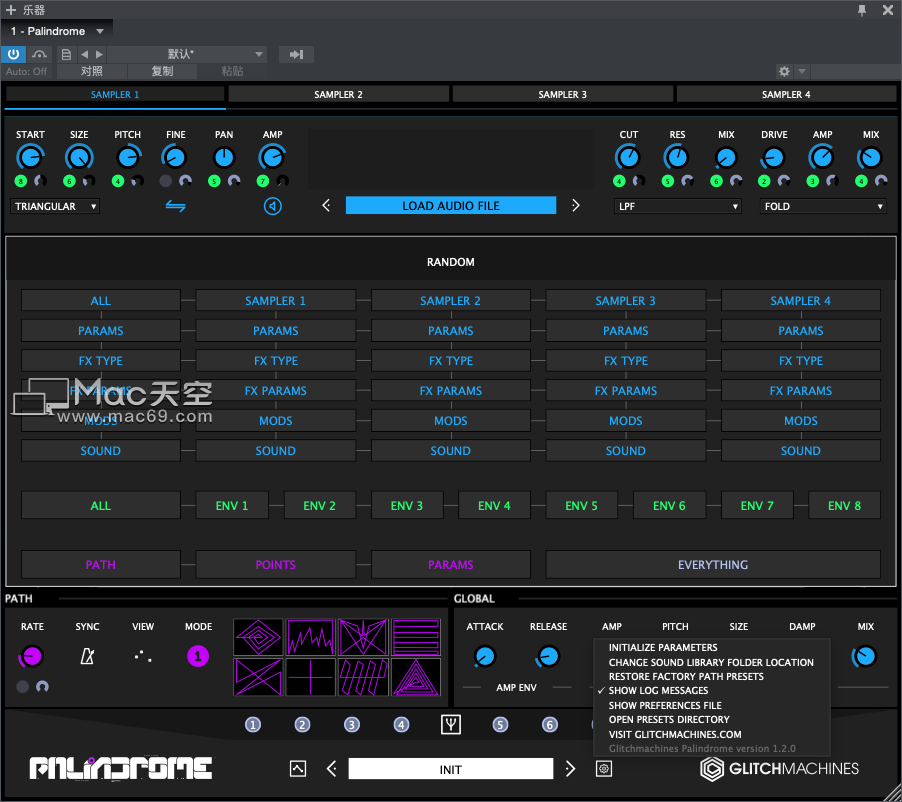Click the skip-to-end arrow toolbar button
Screen dimensions: 902x802
tap(296, 54)
